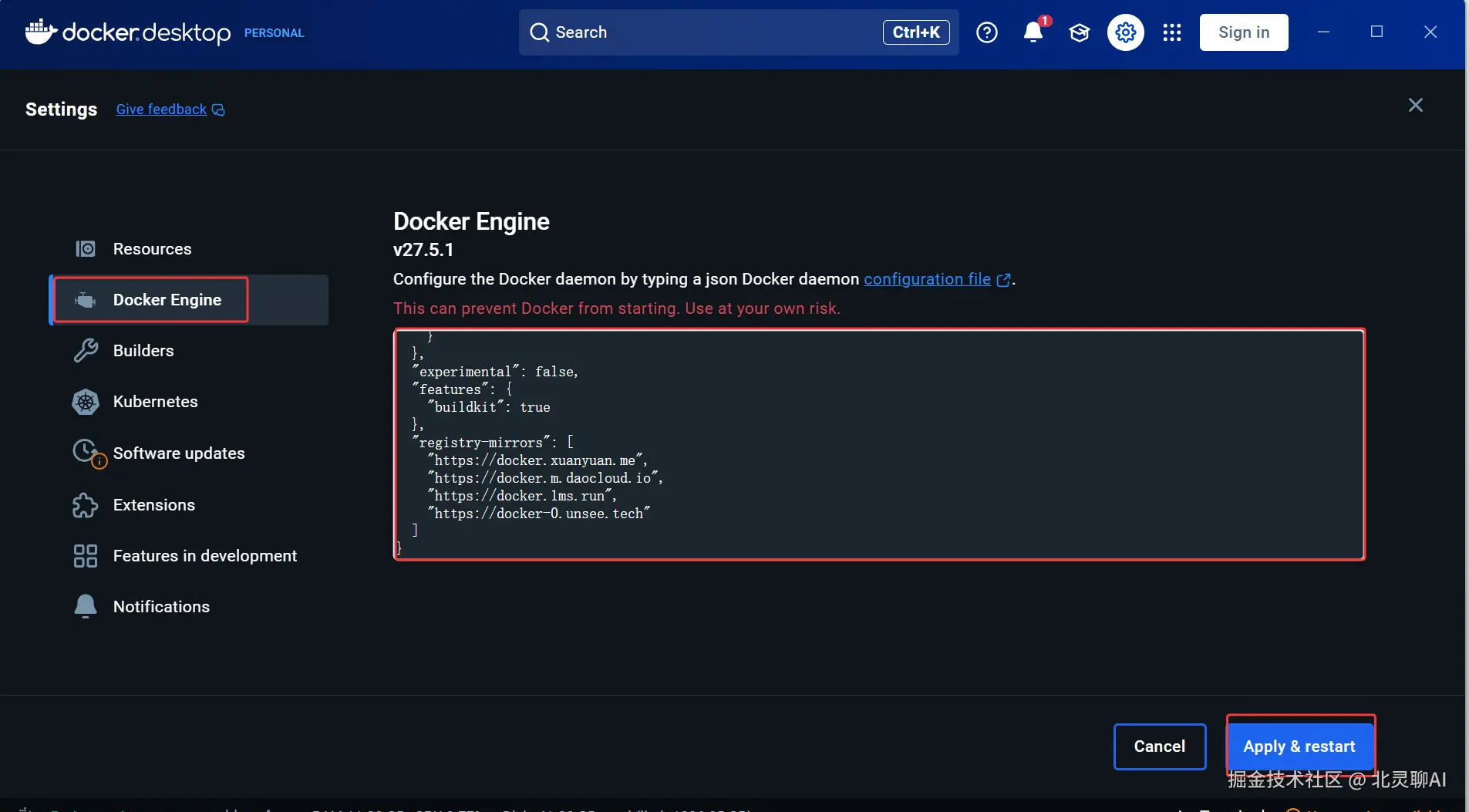This screenshot has width=1469, height=812.
Task: Open Features in development section
Action: tap(189, 556)
